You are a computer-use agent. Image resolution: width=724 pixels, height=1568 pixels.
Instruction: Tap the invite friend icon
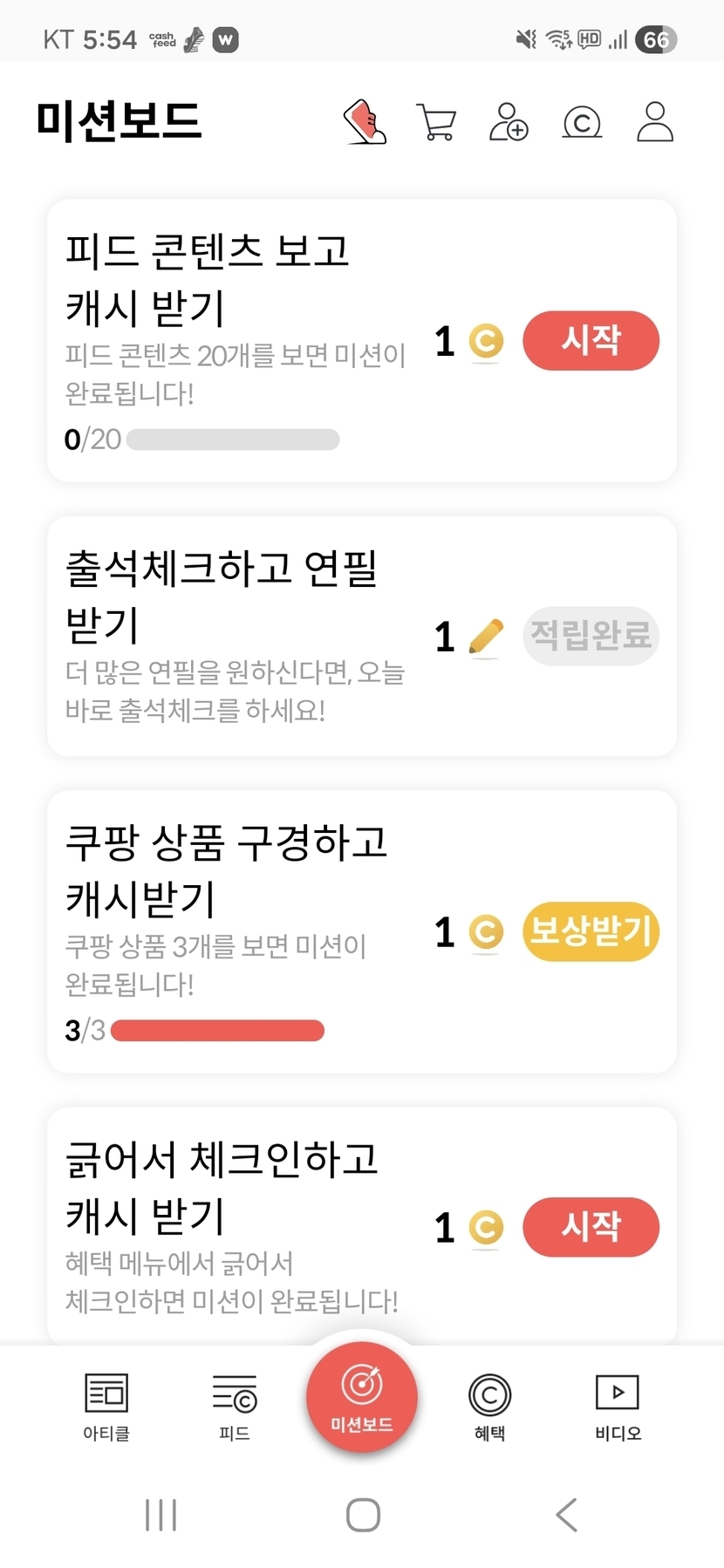[509, 121]
